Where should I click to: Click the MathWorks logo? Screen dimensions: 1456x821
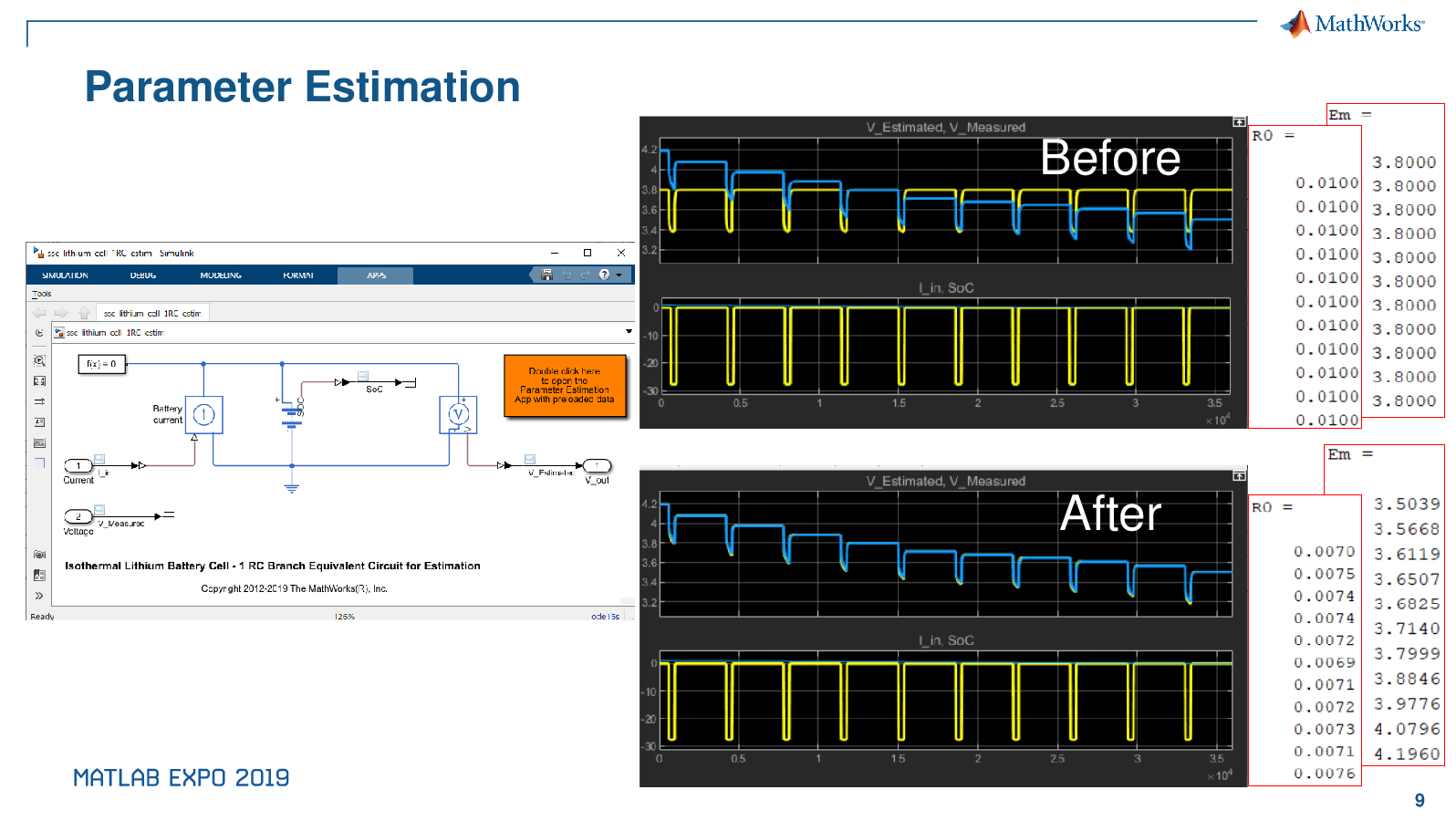coord(1352,24)
